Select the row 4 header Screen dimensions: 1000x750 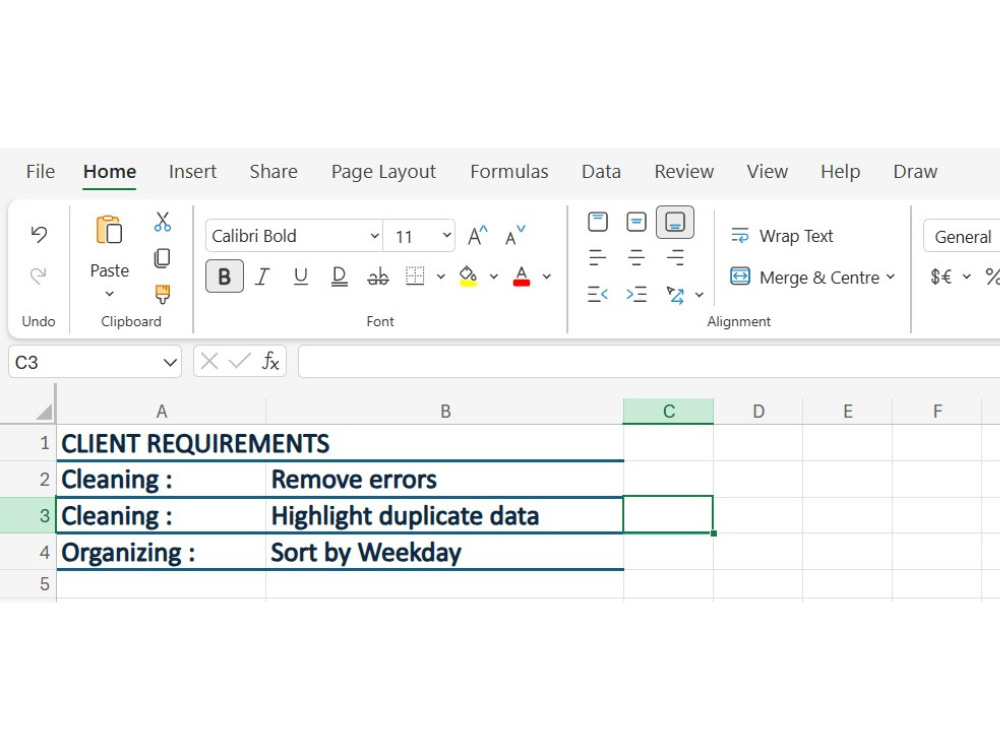28,552
